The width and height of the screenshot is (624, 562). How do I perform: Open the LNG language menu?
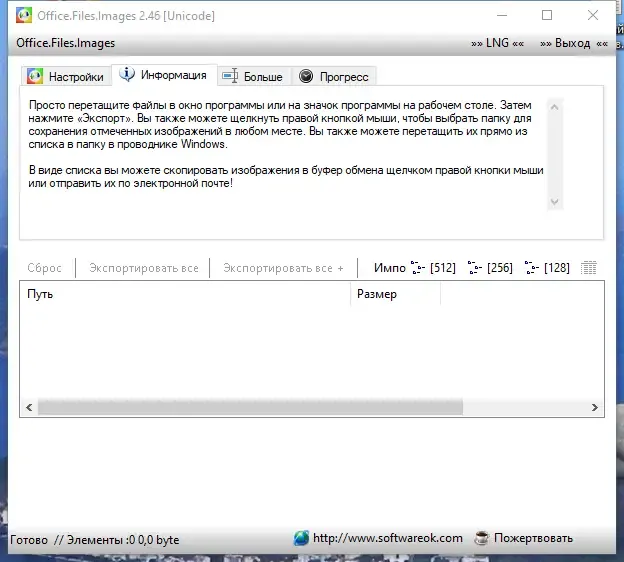coord(497,43)
